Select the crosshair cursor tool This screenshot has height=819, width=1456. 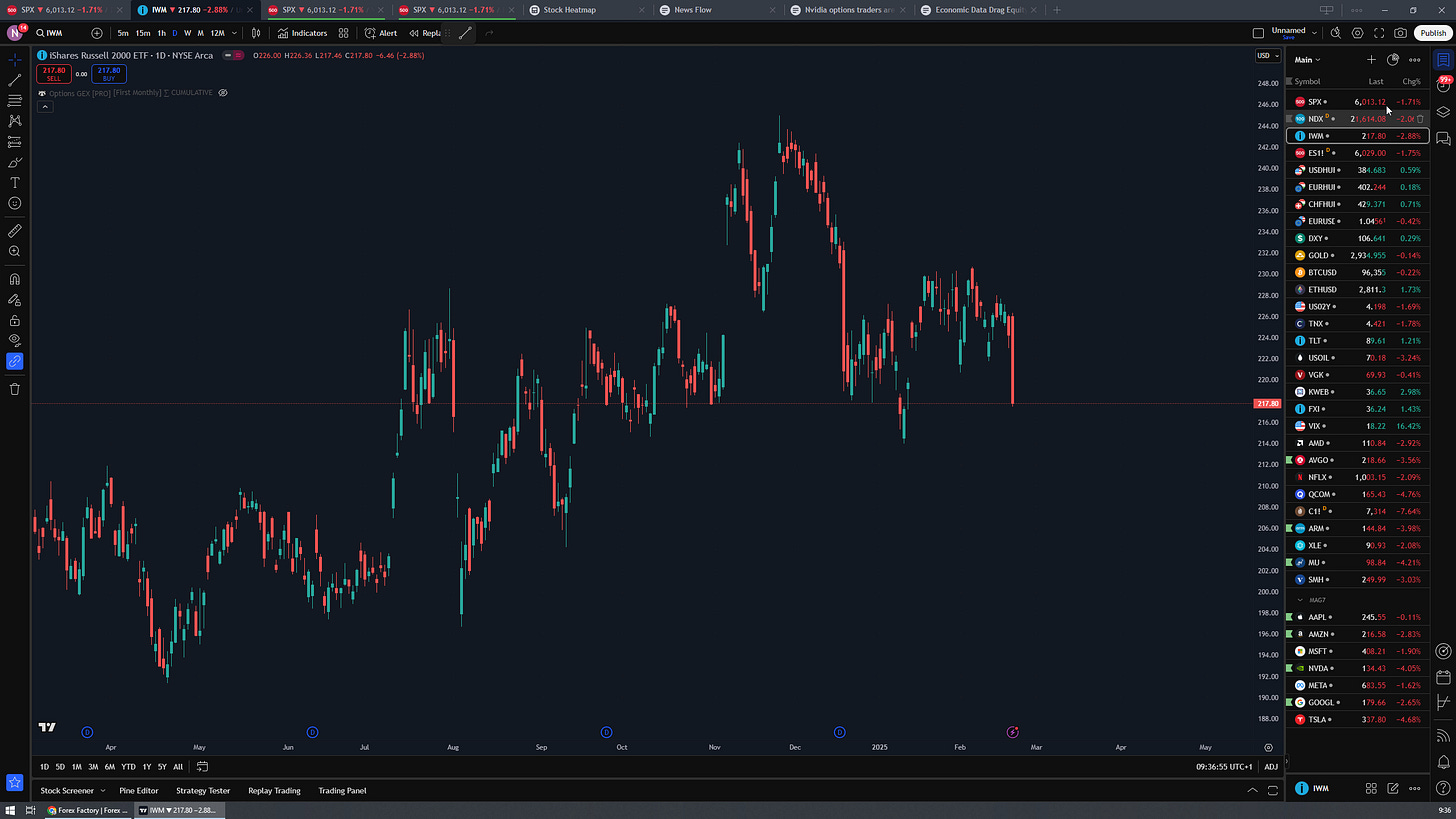pyautogui.click(x=15, y=60)
